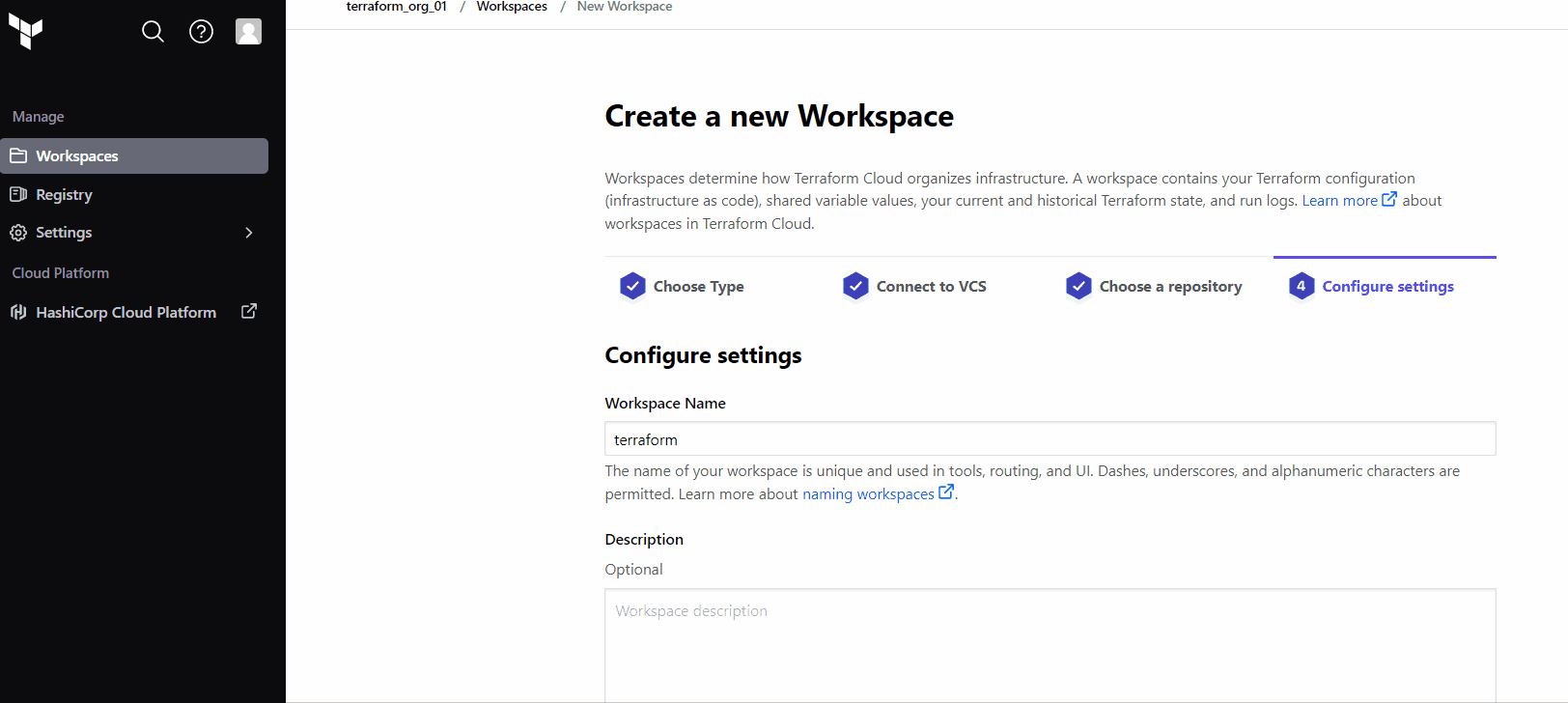
Task: Go to Choose a repository step
Action: pos(1170,287)
